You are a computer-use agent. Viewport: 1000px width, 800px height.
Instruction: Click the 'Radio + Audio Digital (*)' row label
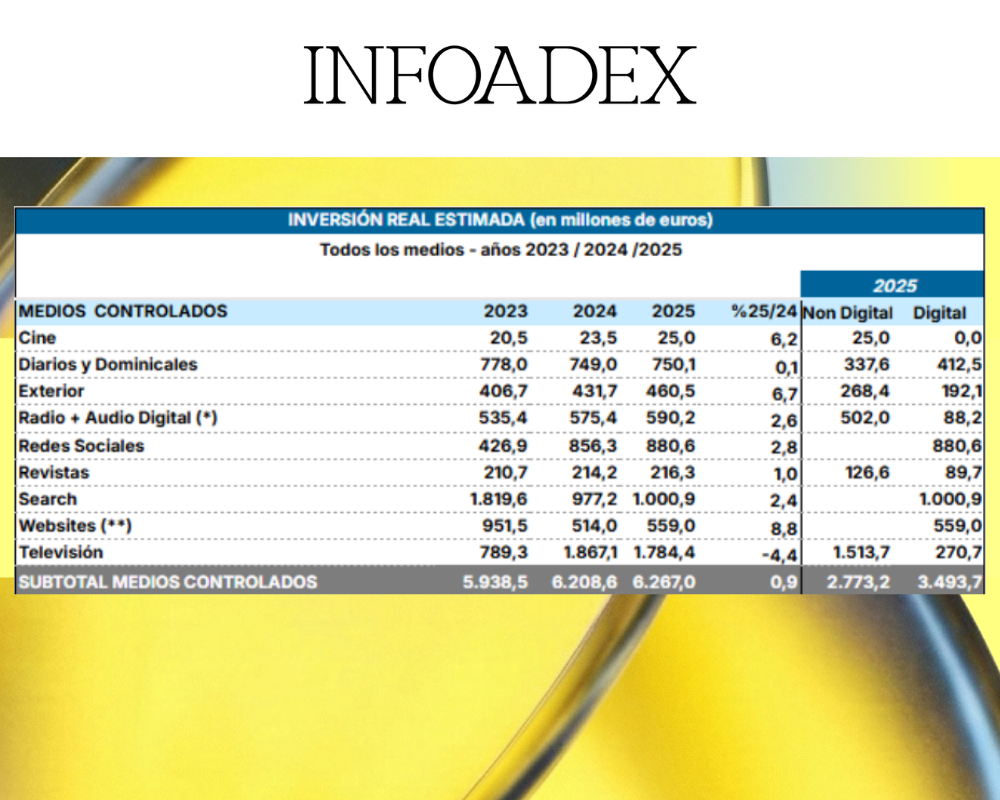click(x=118, y=418)
